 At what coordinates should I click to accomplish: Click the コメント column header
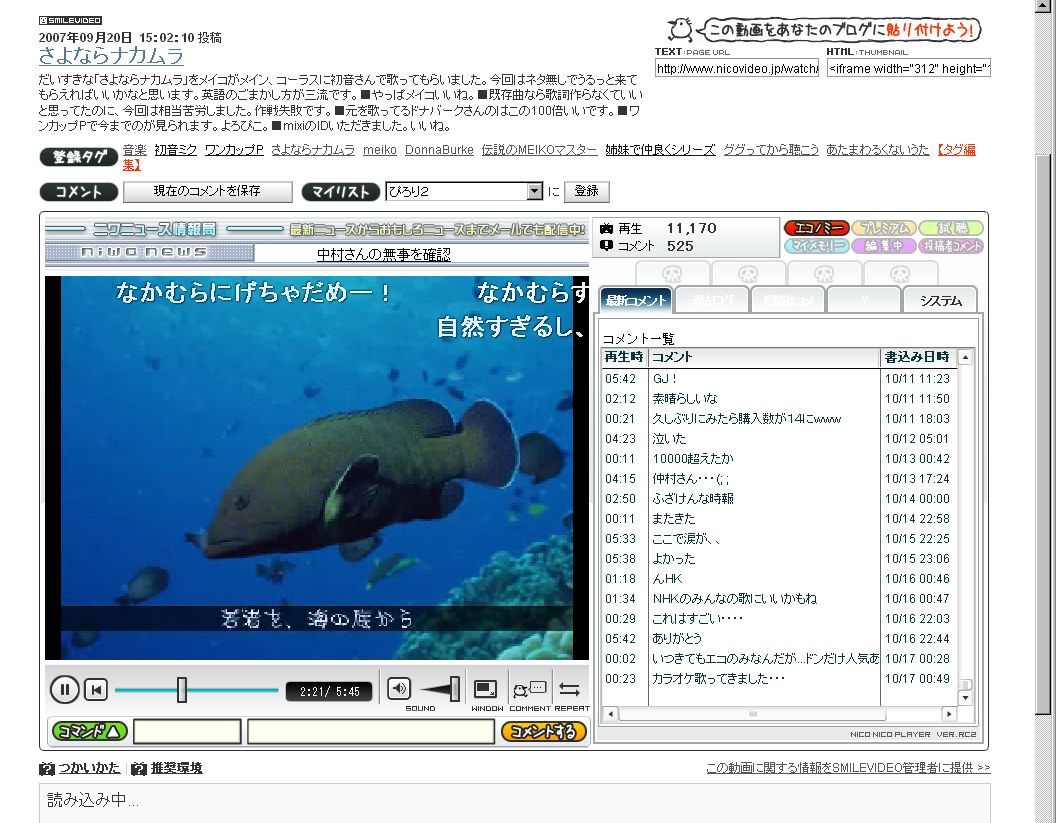[764, 357]
